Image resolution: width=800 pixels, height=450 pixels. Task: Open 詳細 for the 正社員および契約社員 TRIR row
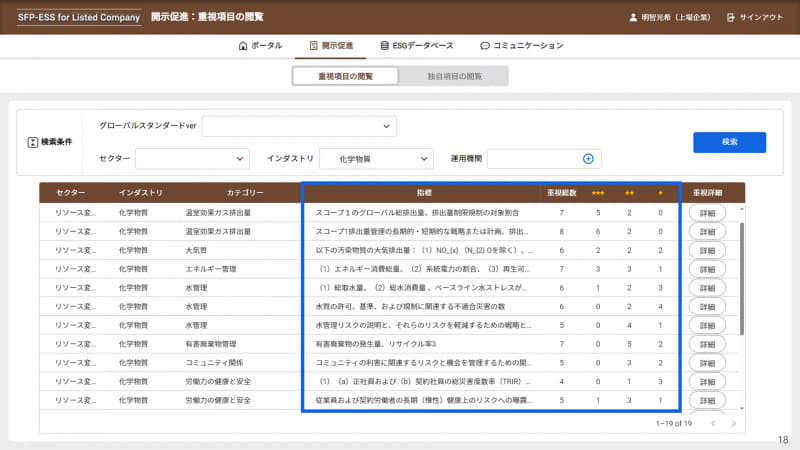tap(707, 382)
